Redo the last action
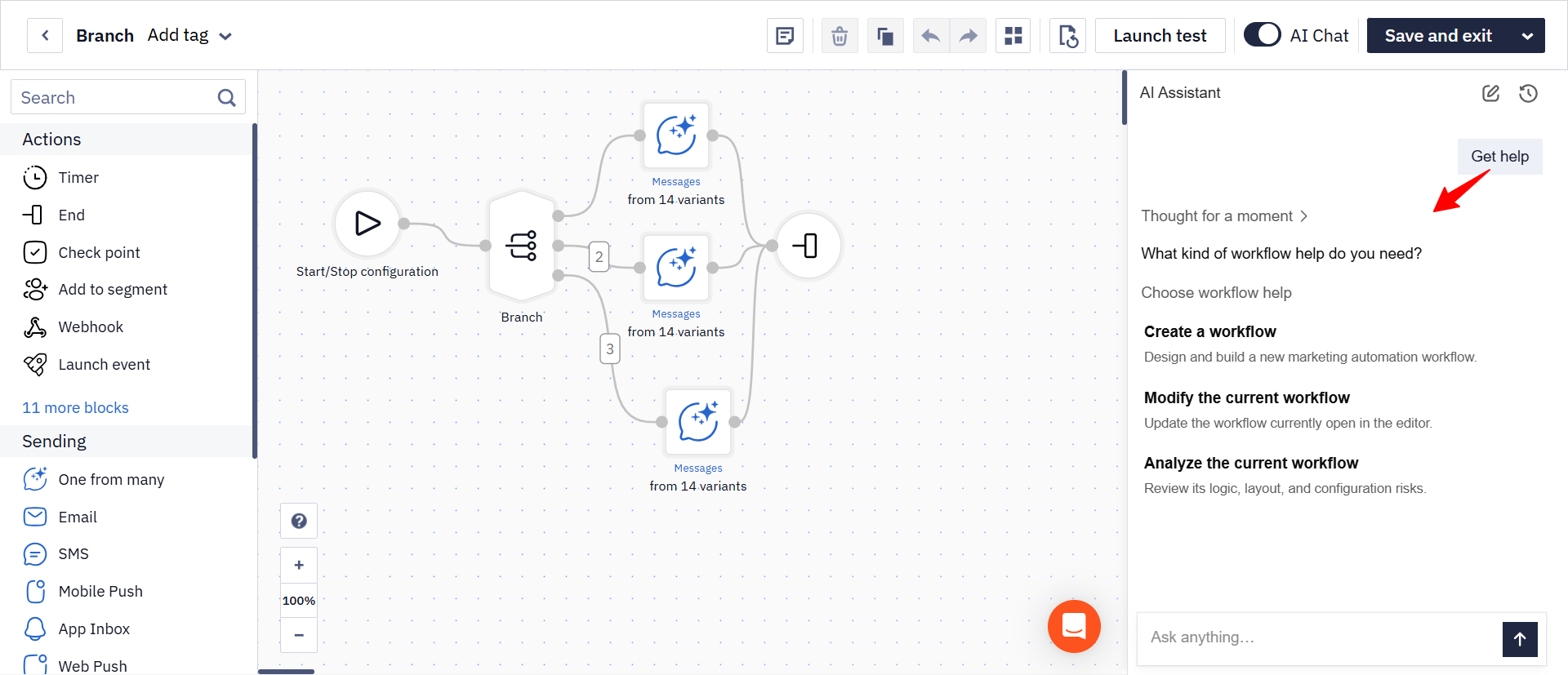Screen dimensions: 1568x675 [968, 36]
